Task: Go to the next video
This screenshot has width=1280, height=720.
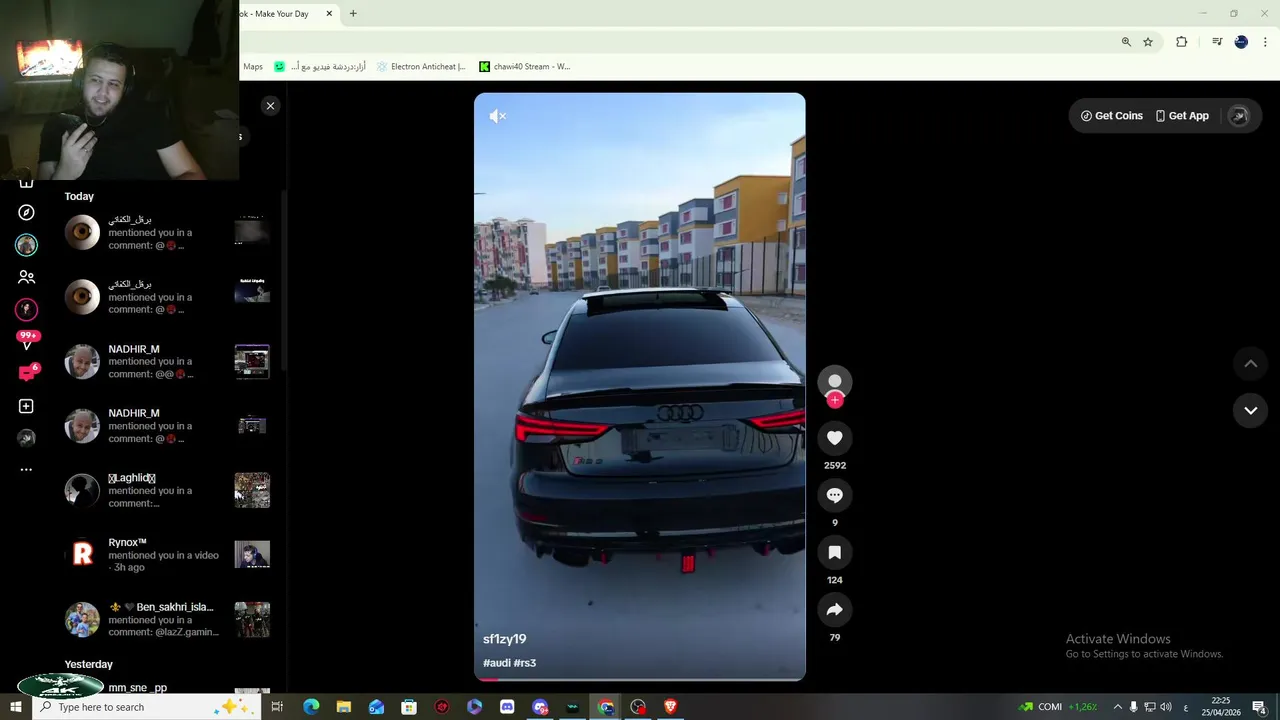Action: (x=1250, y=411)
